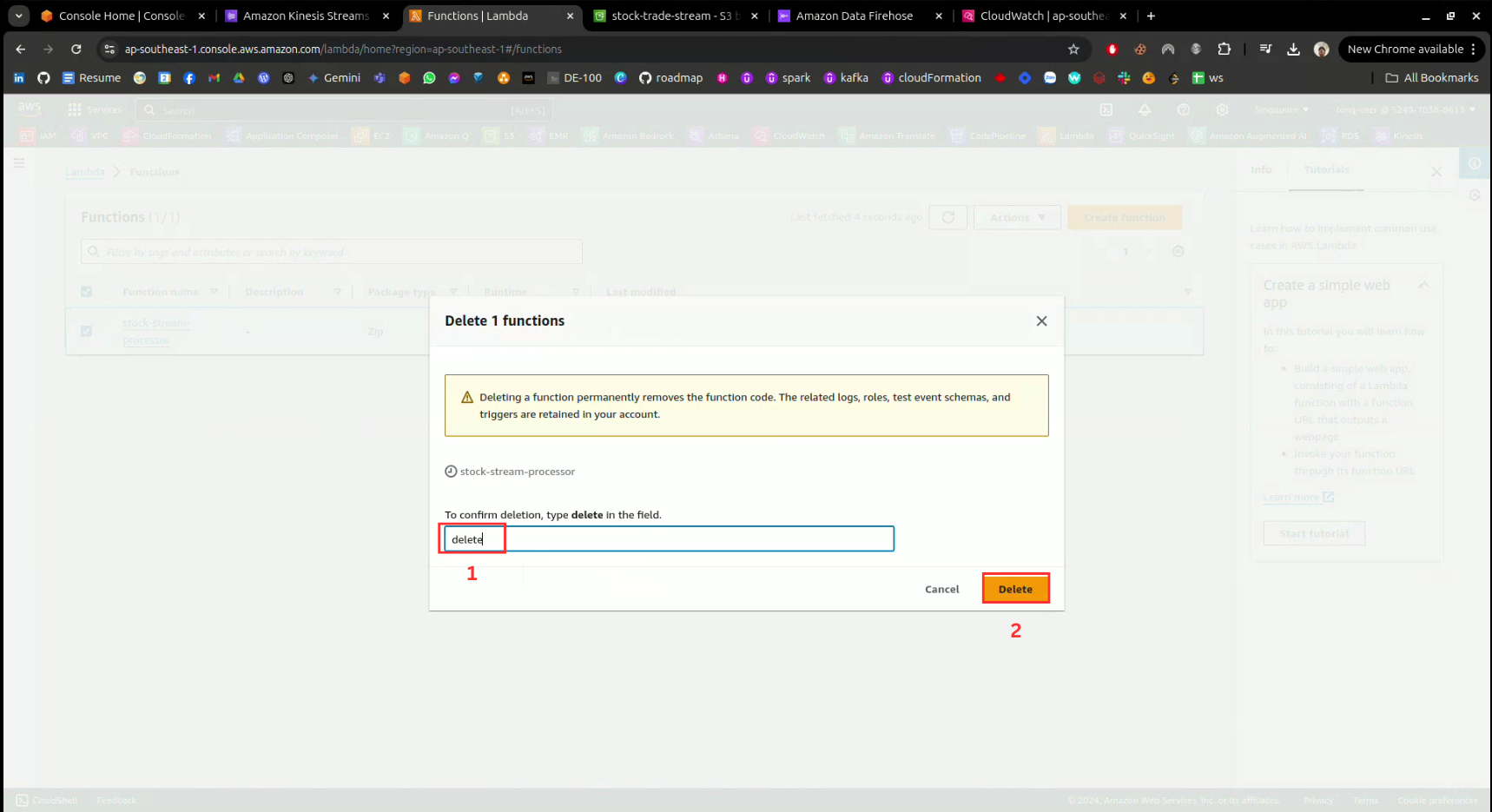Open the Actions dropdown
Viewport: 1492px width, 812px height.
(x=1017, y=217)
